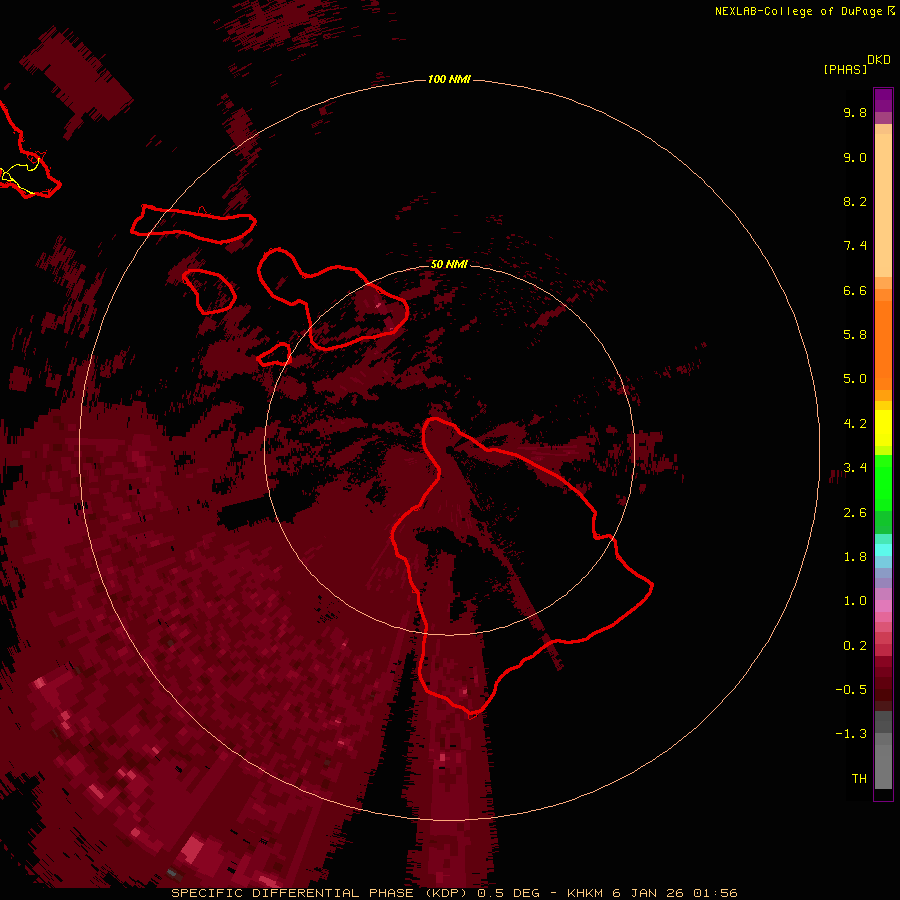900x900 pixels.
Task: Click the 9.8 scale value
Action: pyautogui.click(x=855, y=112)
